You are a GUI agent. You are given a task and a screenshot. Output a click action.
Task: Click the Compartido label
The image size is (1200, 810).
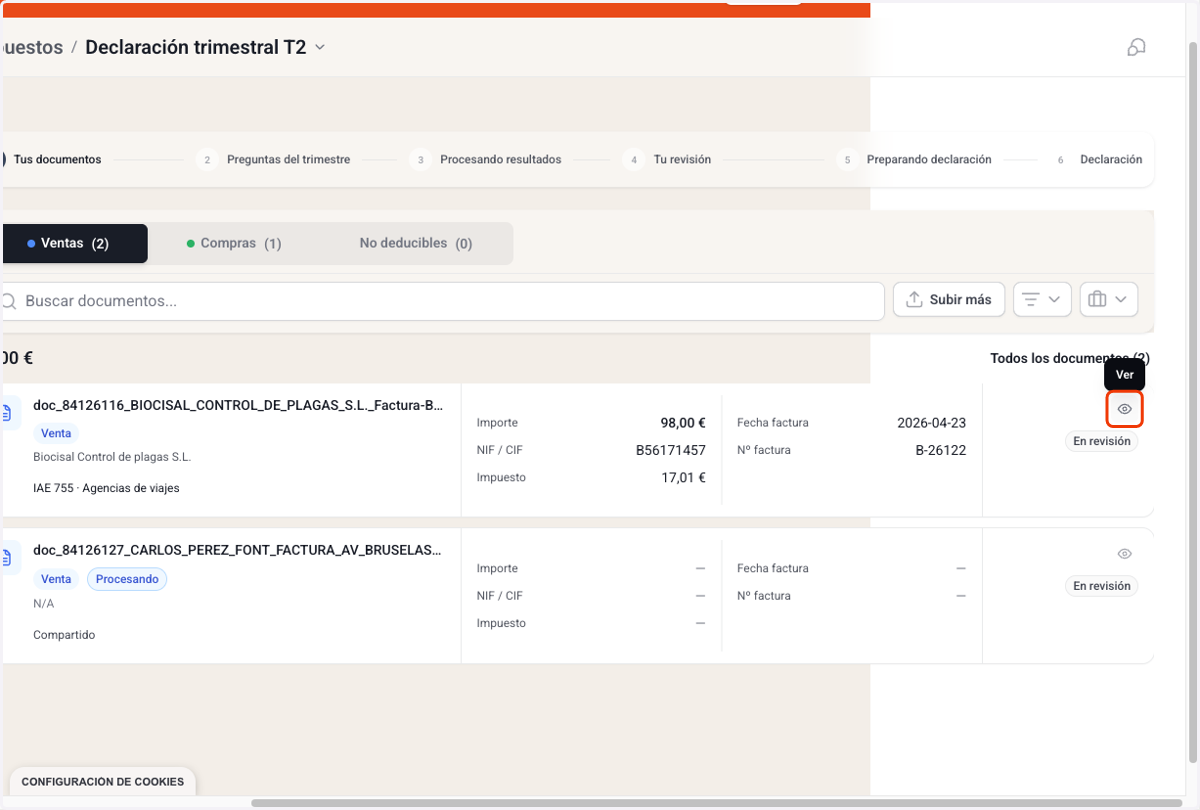64,635
